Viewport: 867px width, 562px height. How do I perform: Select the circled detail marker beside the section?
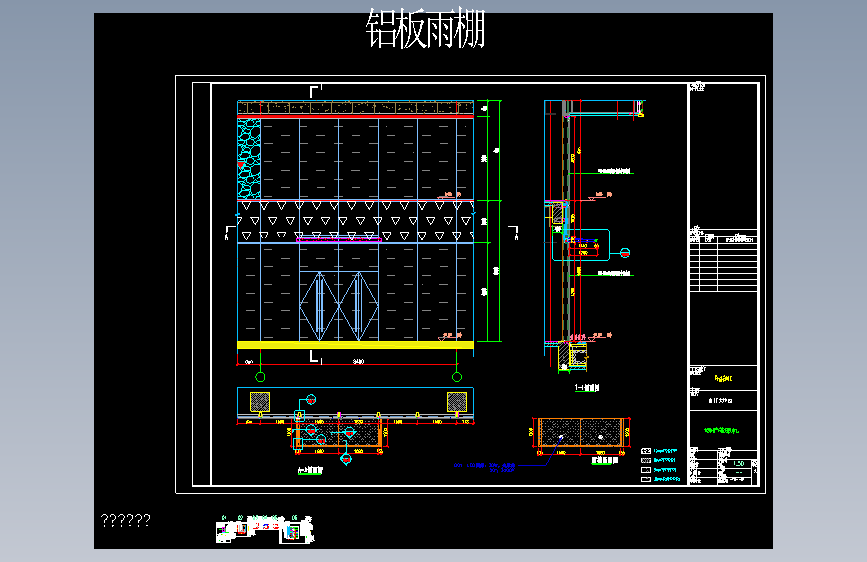pos(625,253)
